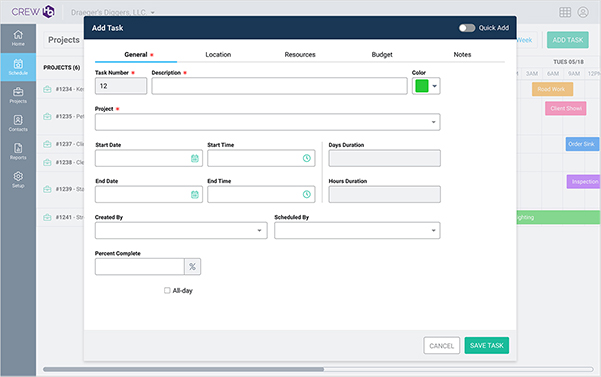Check the All-day checkbox
The image size is (601, 377).
click(x=167, y=290)
